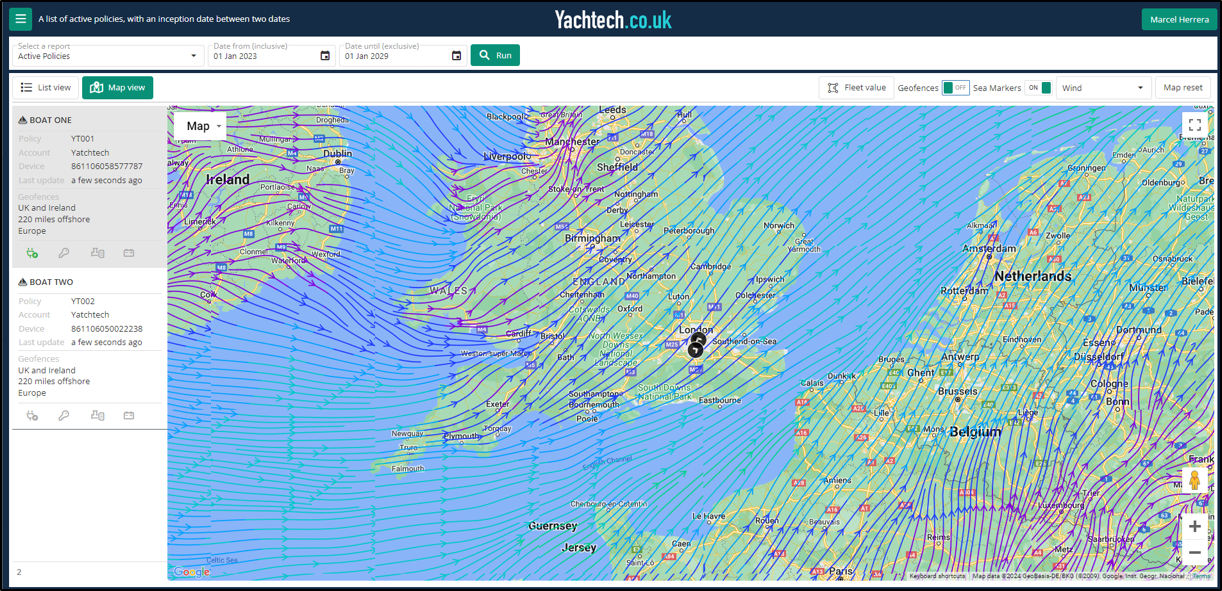Toggle the Geofences switch
1222x591 pixels.
pyautogui.click(x=956, y=88)
